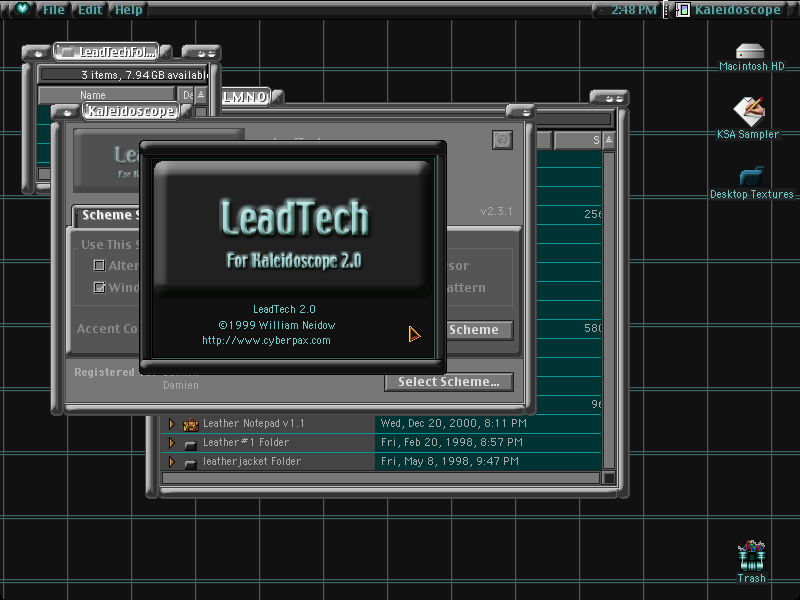Open the File menu
Viewport: 800px width, 600px height.
(x=53, y=10)
